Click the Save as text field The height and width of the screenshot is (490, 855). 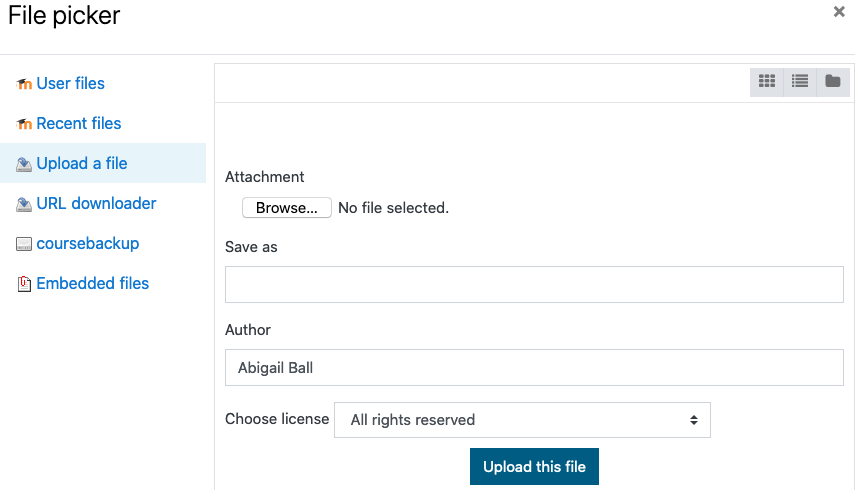pyautogui.click(x=534, y=285)
